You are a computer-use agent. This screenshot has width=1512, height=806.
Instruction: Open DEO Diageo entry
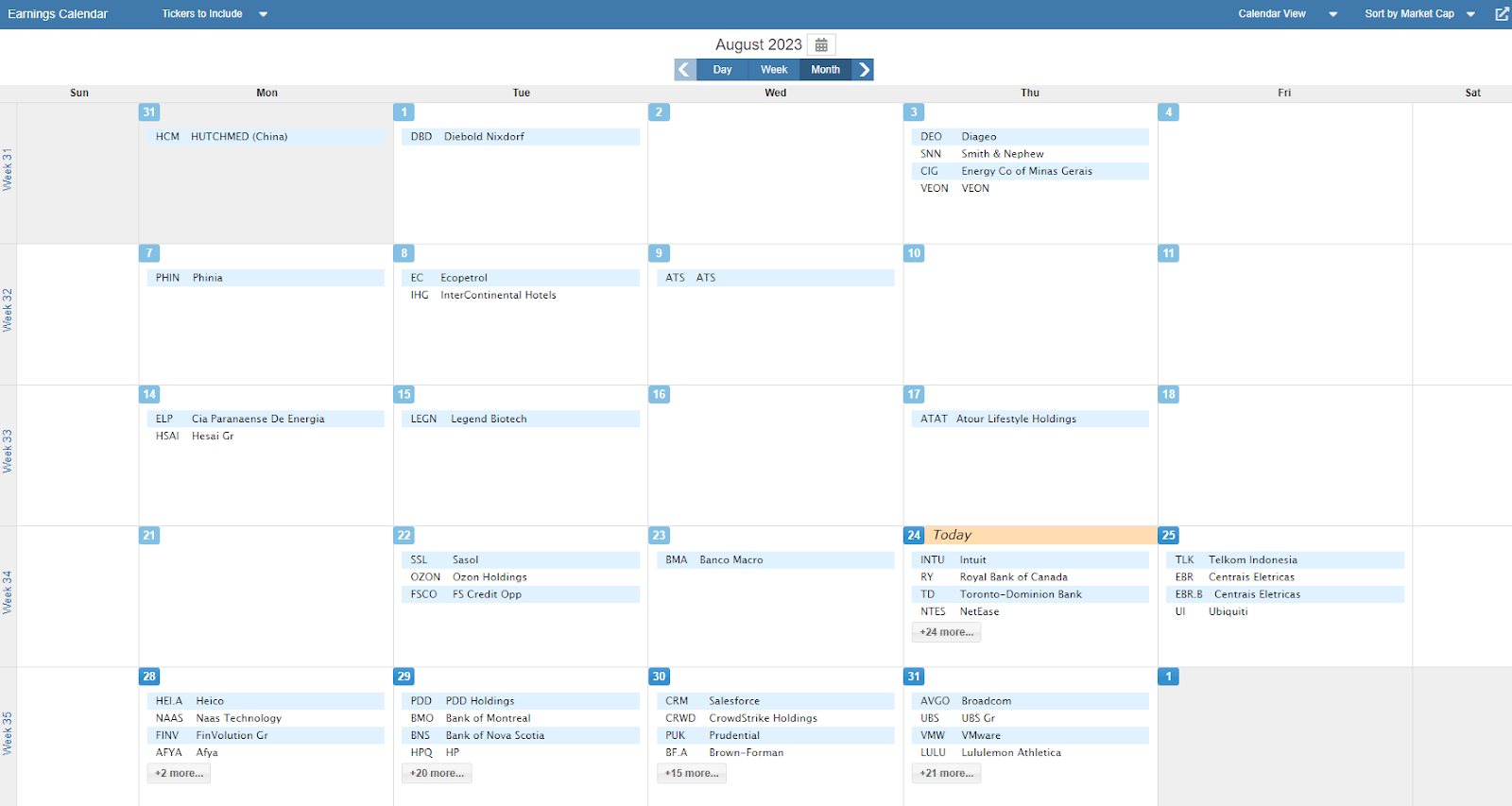1030,137
